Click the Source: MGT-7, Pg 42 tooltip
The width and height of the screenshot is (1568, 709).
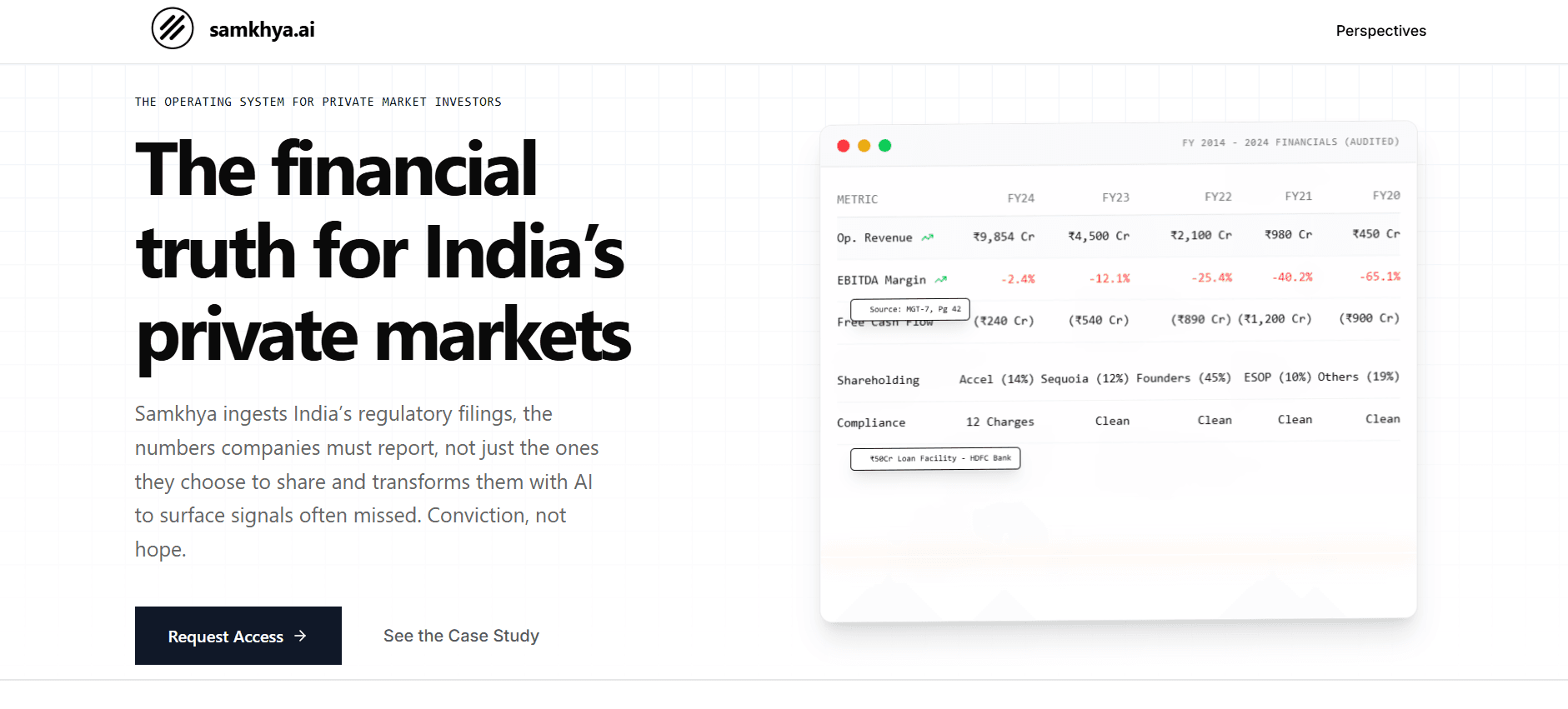click(x=910, y=309)
